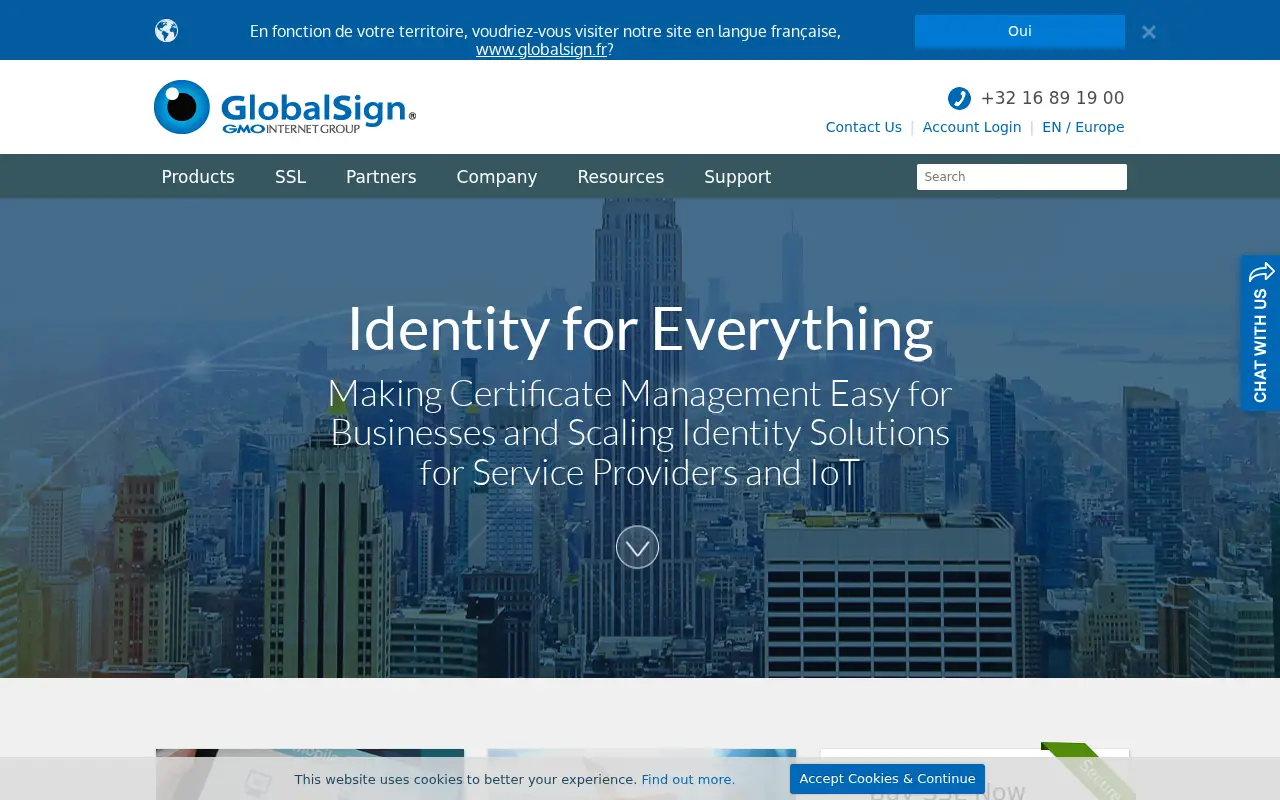Click the globe icon in language banner
1280x800 pixels.
click(166, 31)
